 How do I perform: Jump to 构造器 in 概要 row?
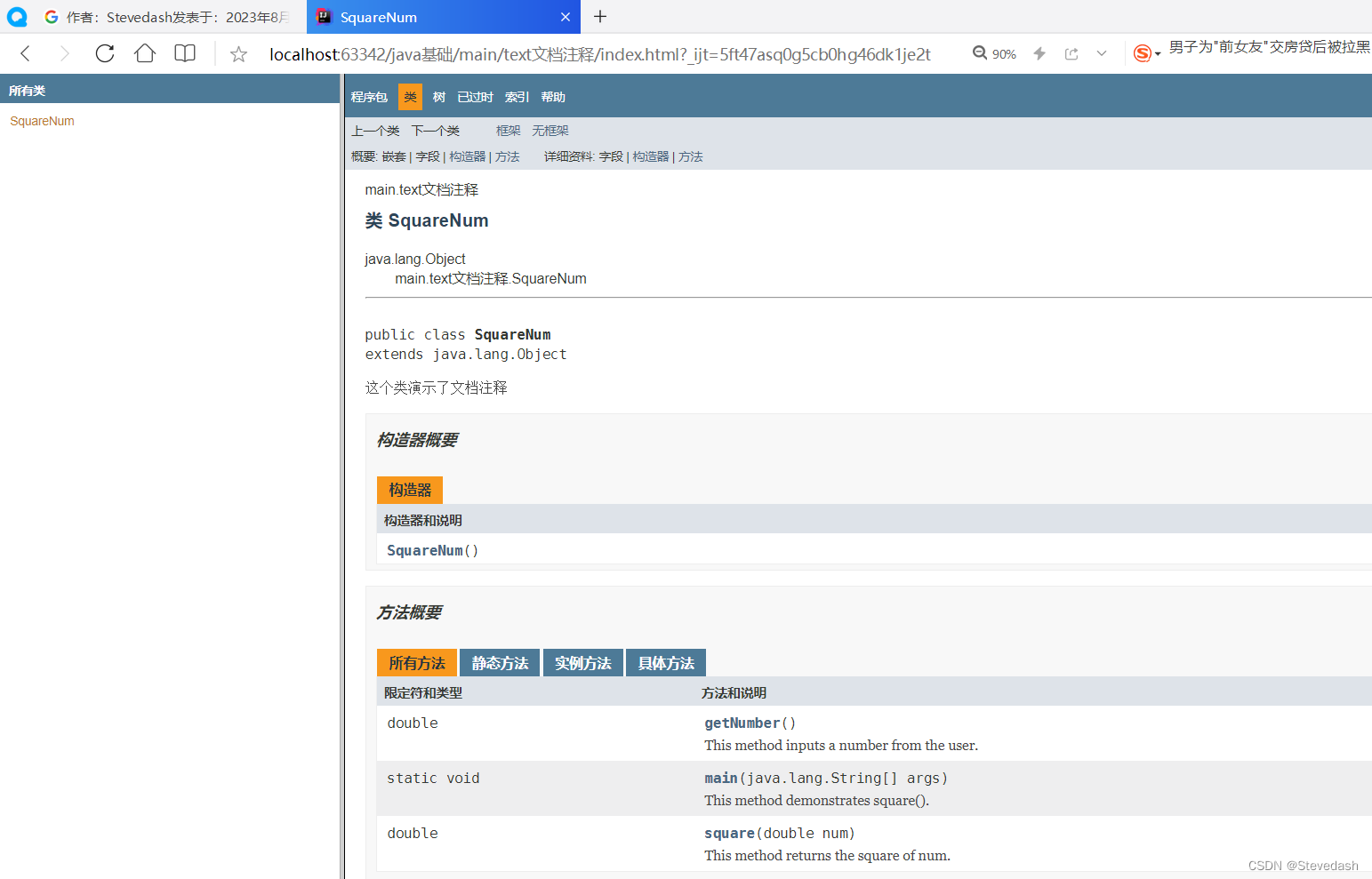pos(467,156)
